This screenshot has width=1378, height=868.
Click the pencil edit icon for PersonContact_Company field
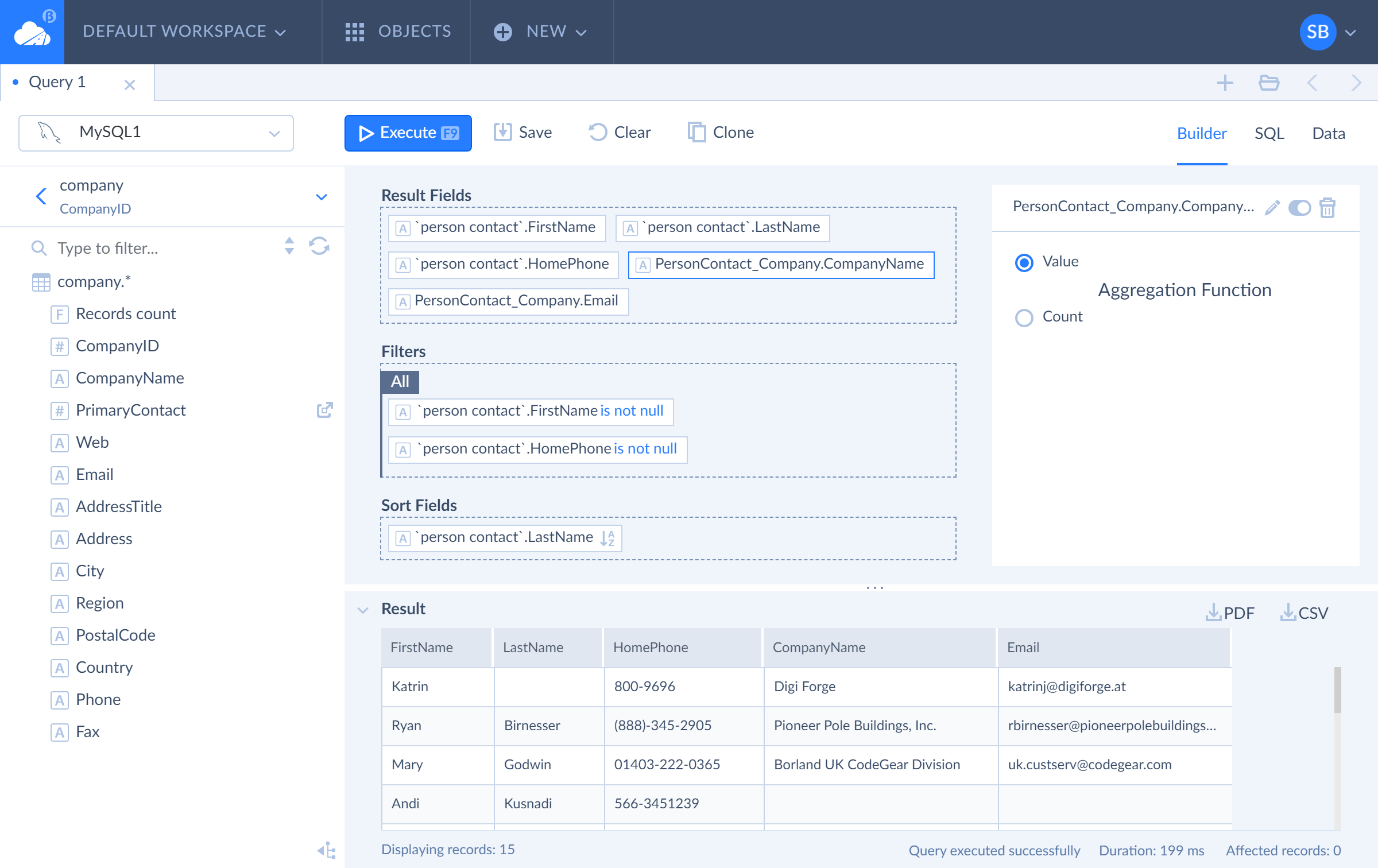[1272, 207]
